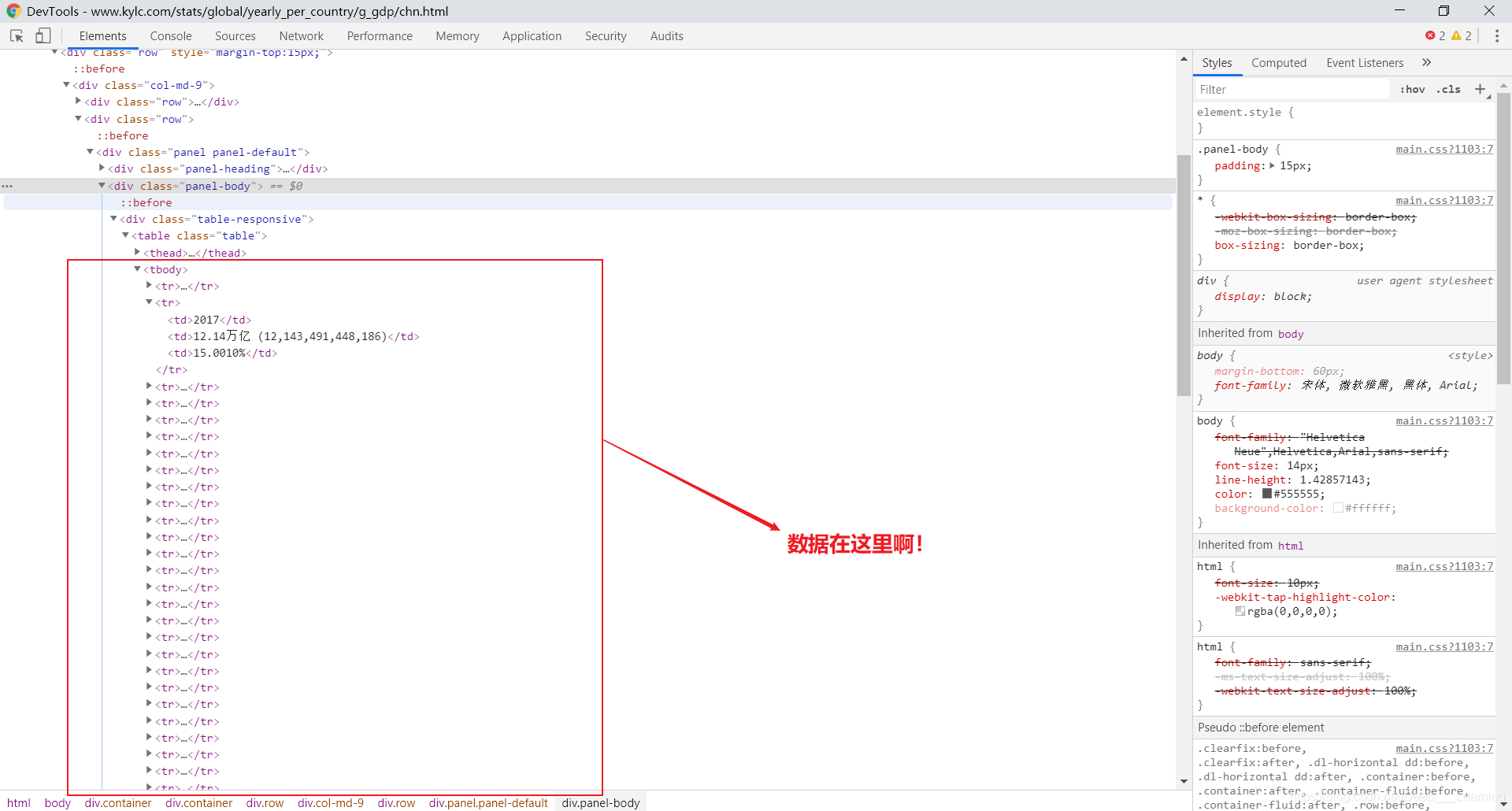Click the rgba(0,0,0,0) color swatch
The image size is (1512, 811).
coord(1240,611)
